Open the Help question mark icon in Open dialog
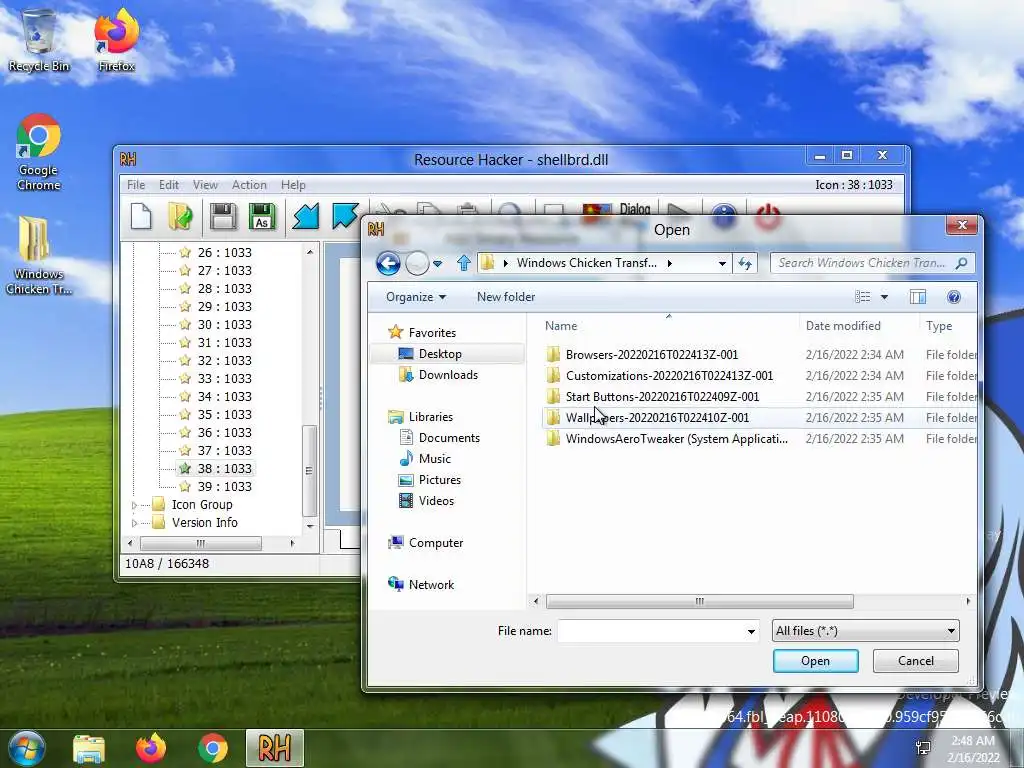Image resolution: width=1024 pixels, height=768 pixels. click(953, 297)
